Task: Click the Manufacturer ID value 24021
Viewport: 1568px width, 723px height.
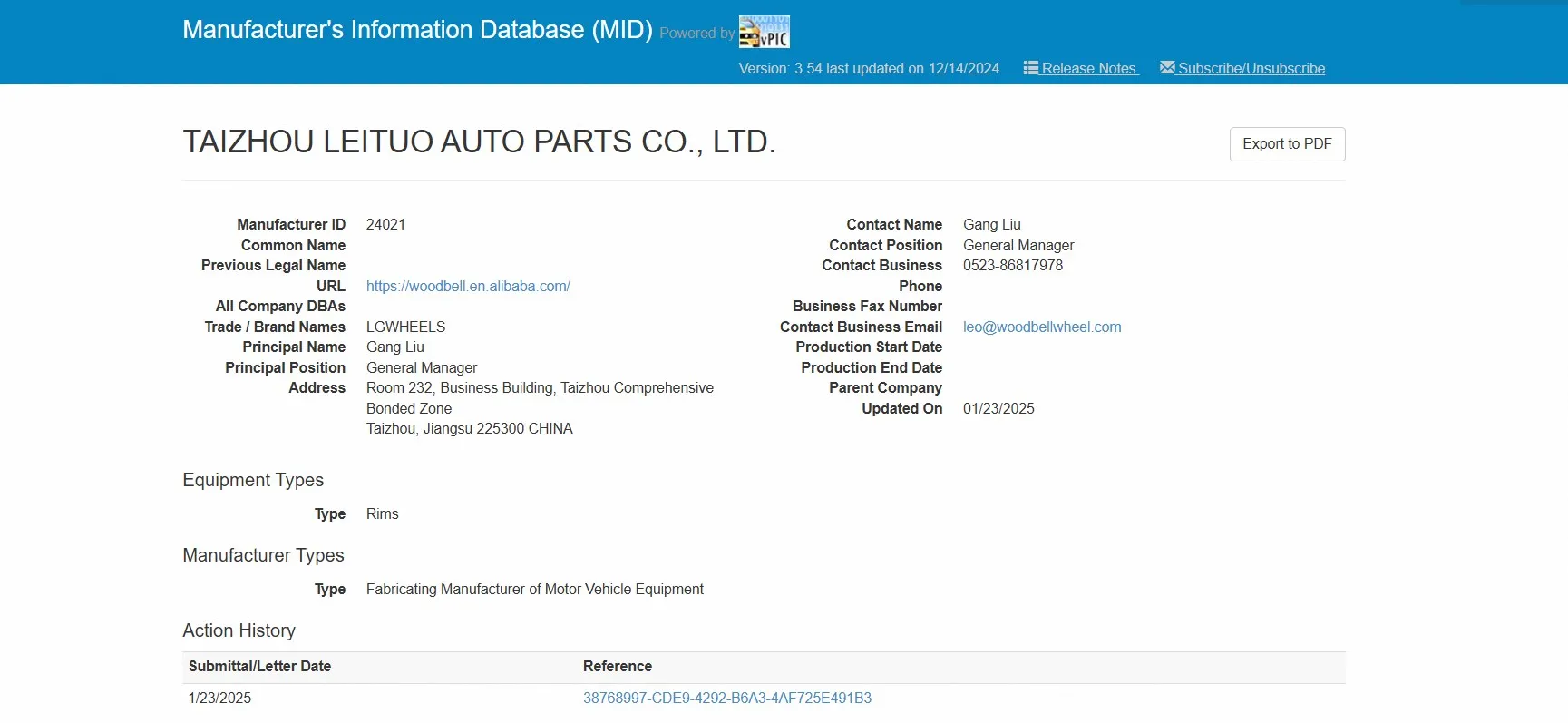Action: coord(385,225)
